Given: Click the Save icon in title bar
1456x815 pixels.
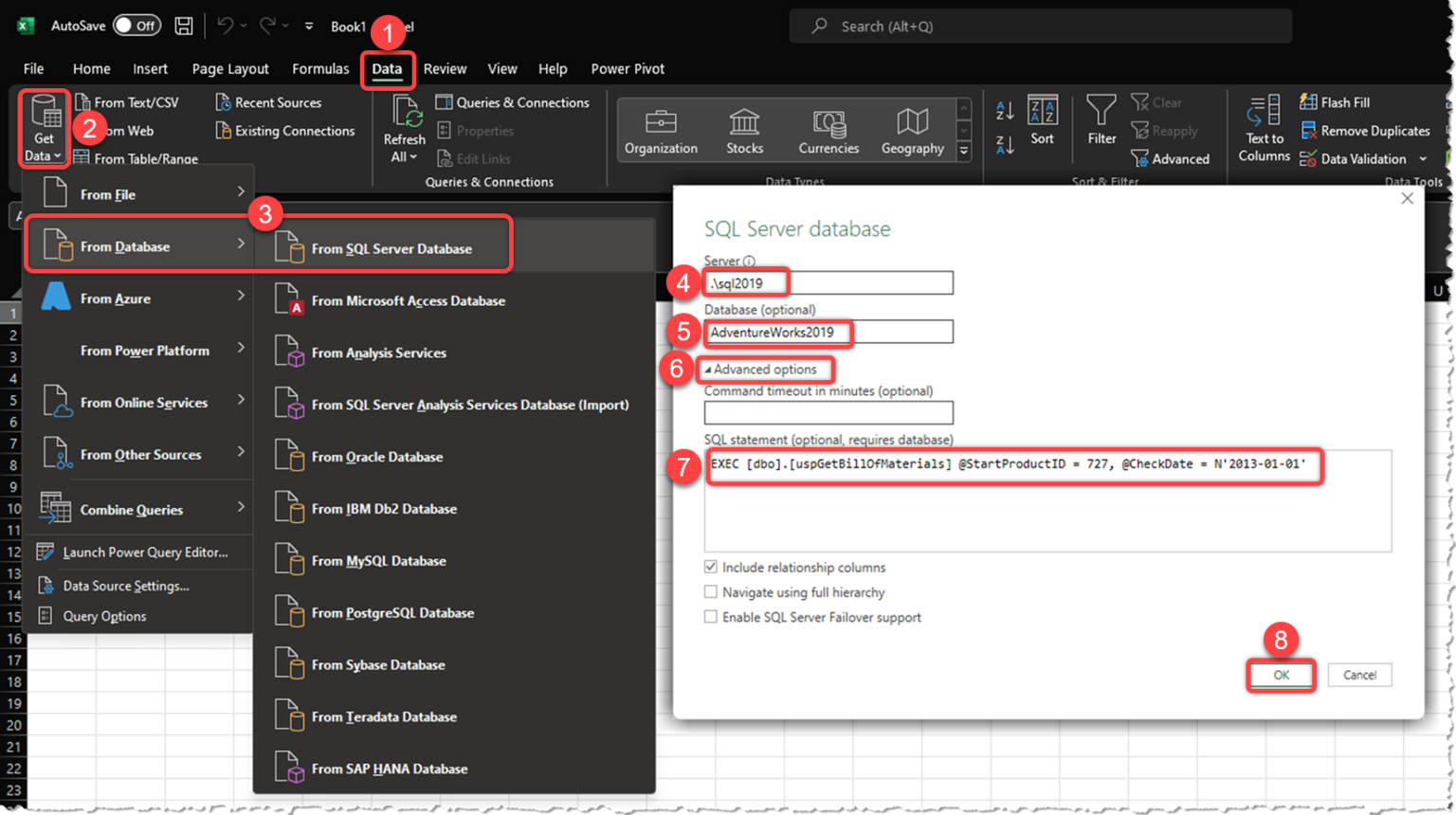Looking at the screenshot, I should [184, 26].
